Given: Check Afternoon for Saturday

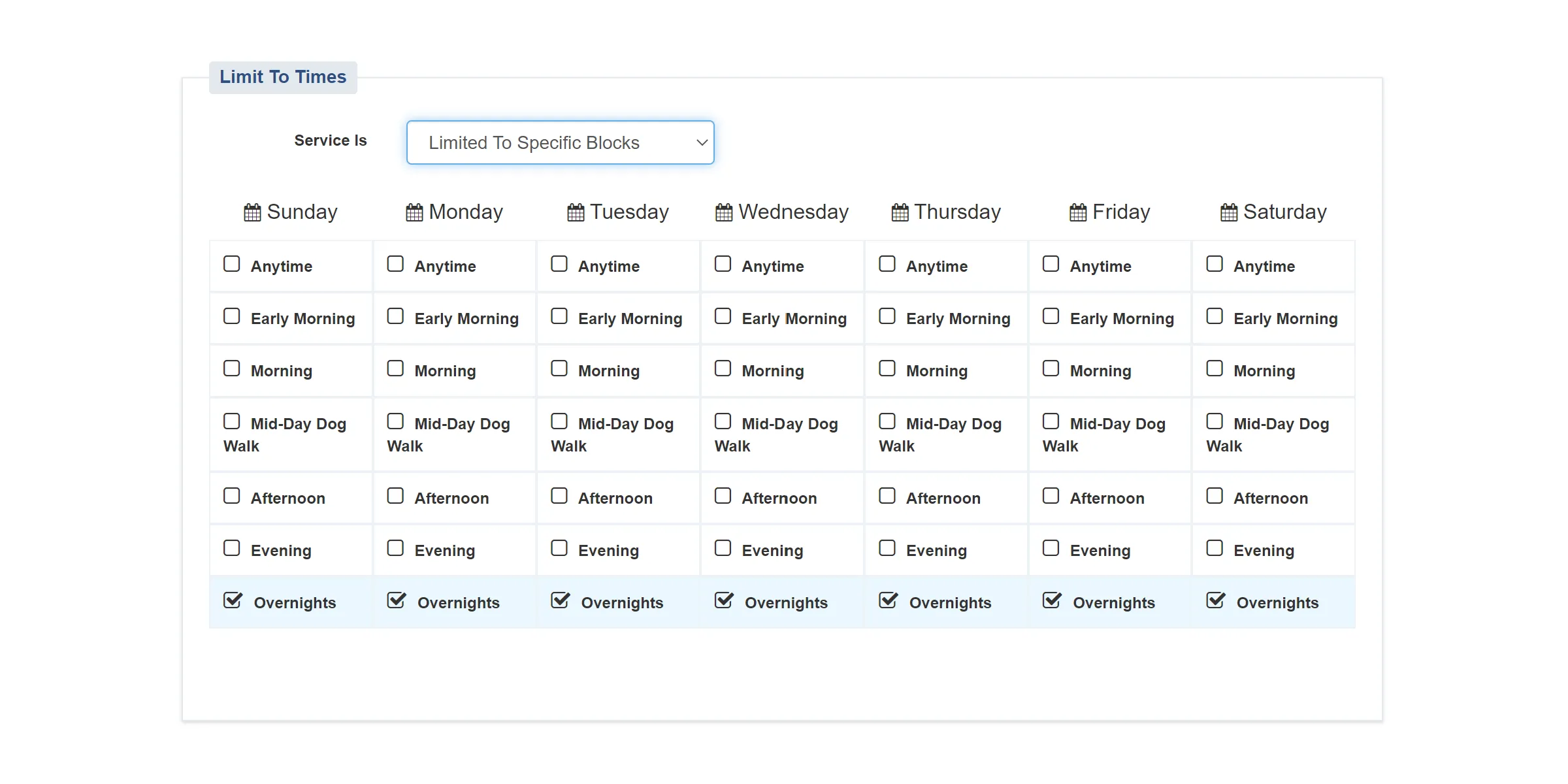Looking at the screenshot, I should click(x=1215, y=496).
